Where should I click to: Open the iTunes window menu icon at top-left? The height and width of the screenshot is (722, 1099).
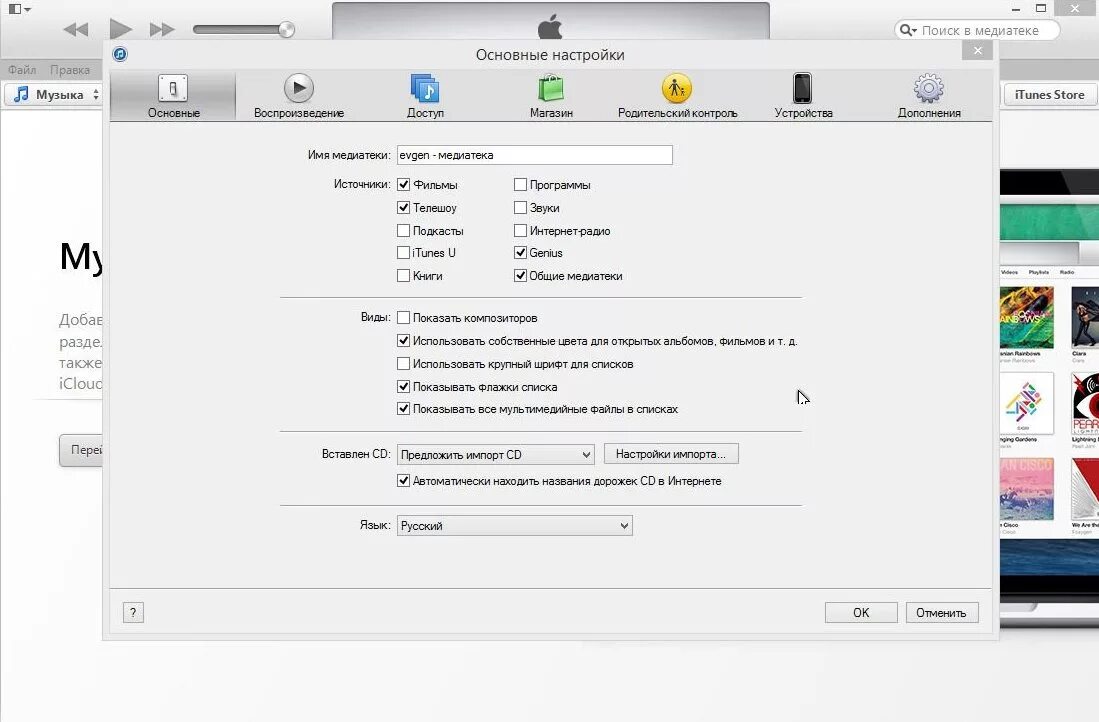click(19, 9)
